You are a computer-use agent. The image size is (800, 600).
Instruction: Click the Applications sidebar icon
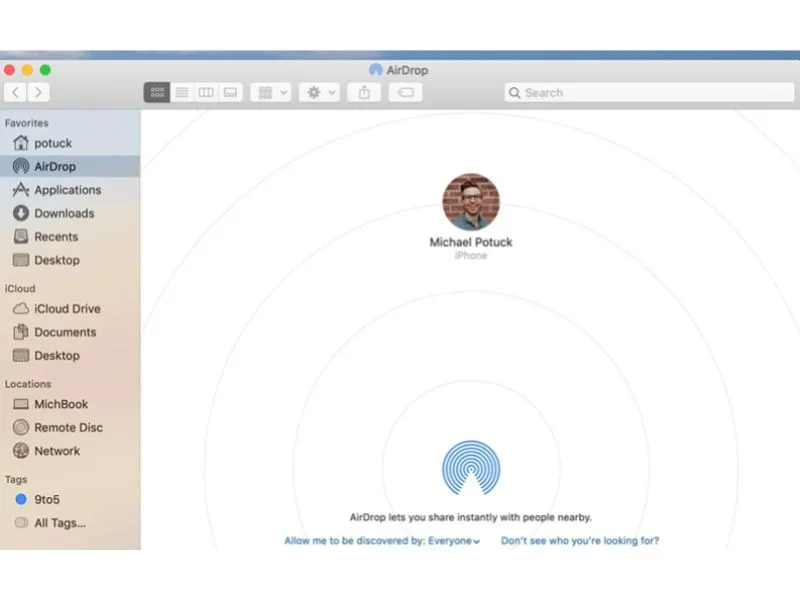click(21, 190)
